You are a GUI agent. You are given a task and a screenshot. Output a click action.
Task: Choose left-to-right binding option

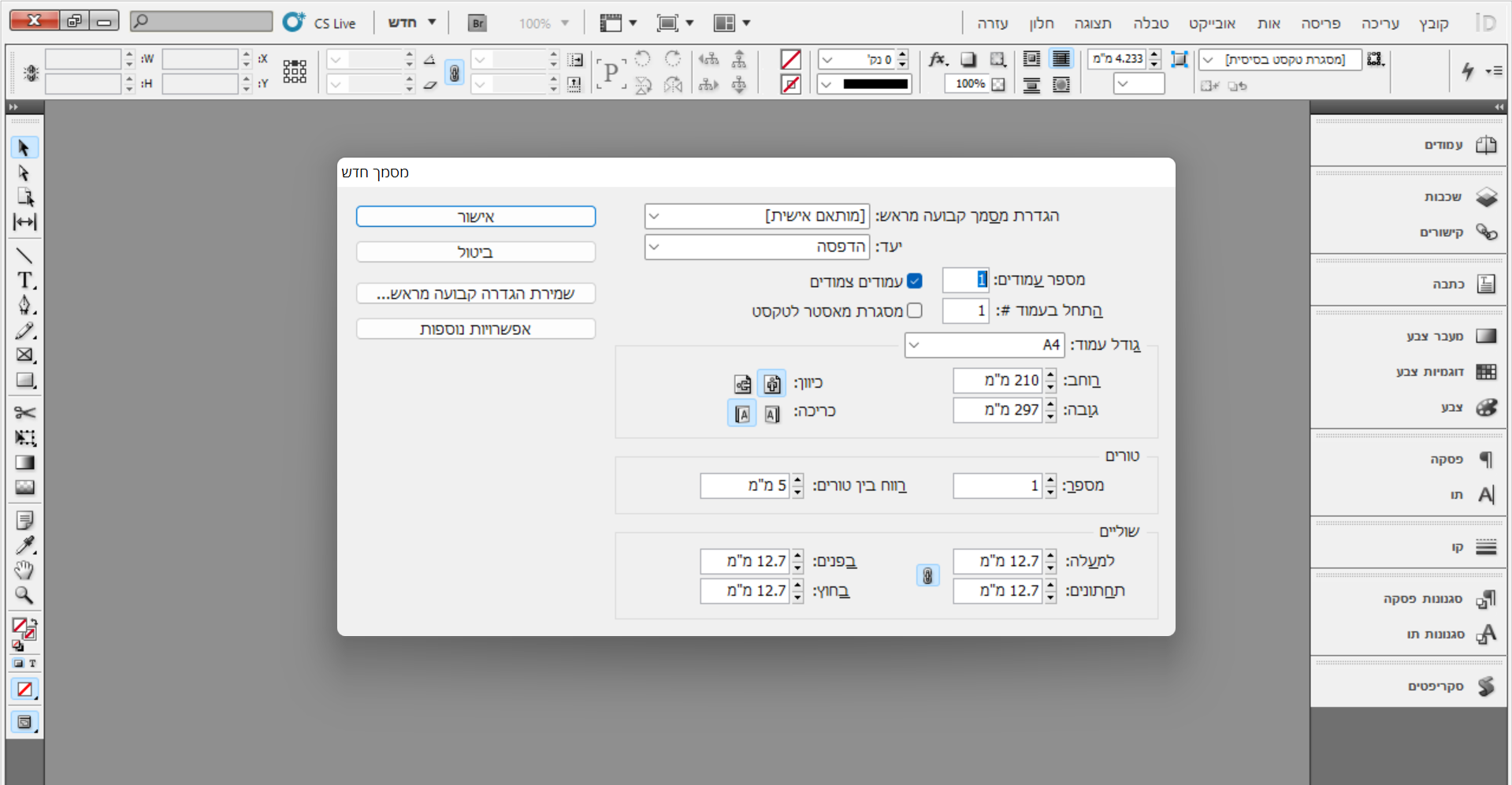(x=741, y=413)
